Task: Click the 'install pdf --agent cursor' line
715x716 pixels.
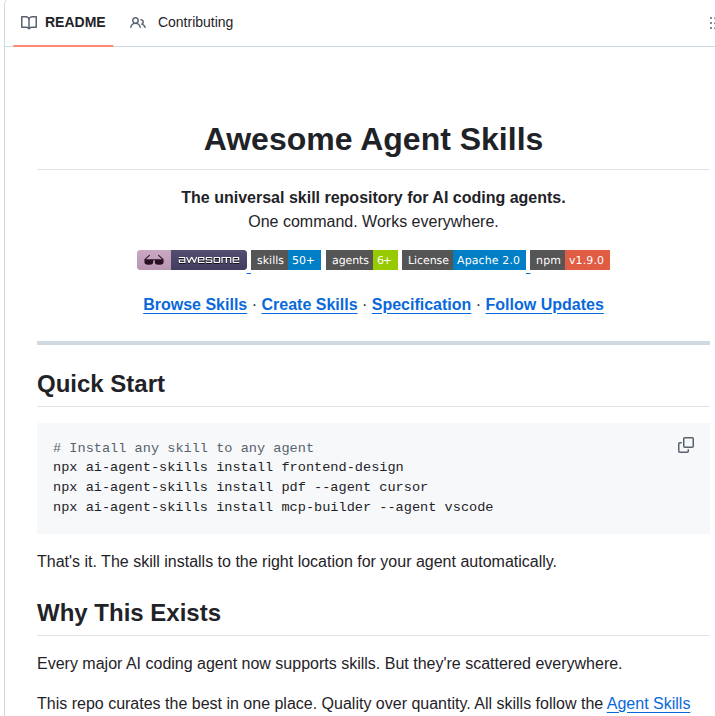Action: [x=240, y=487]
